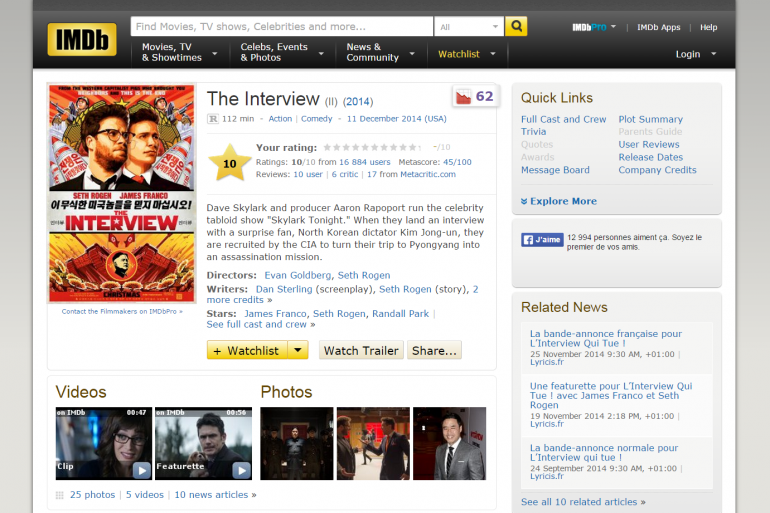Open star Randall Park's page
This screenshot has height=513, width=770.
(400, 314)
